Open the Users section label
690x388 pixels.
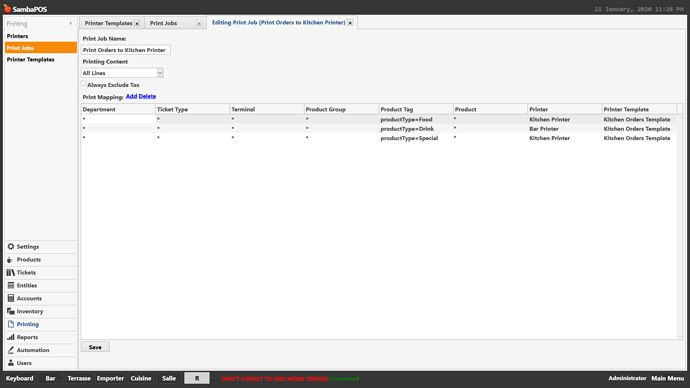coord(24,363)
